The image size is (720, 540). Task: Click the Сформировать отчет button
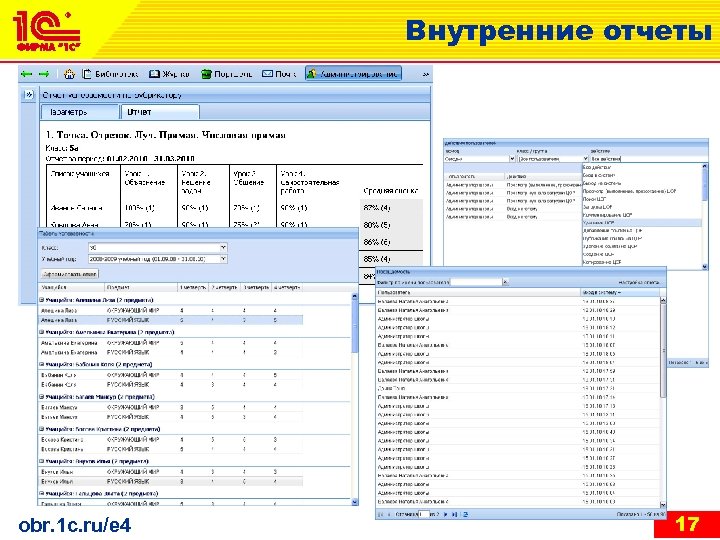(70, 274)
